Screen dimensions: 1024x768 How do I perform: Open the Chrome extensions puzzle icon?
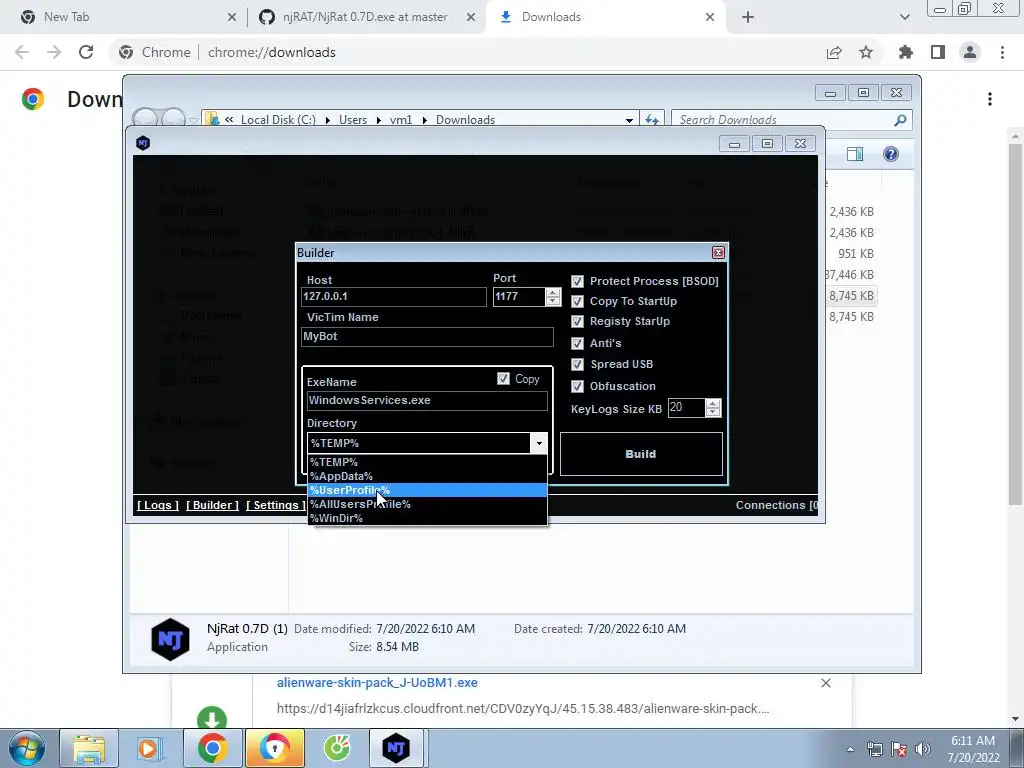906,52
